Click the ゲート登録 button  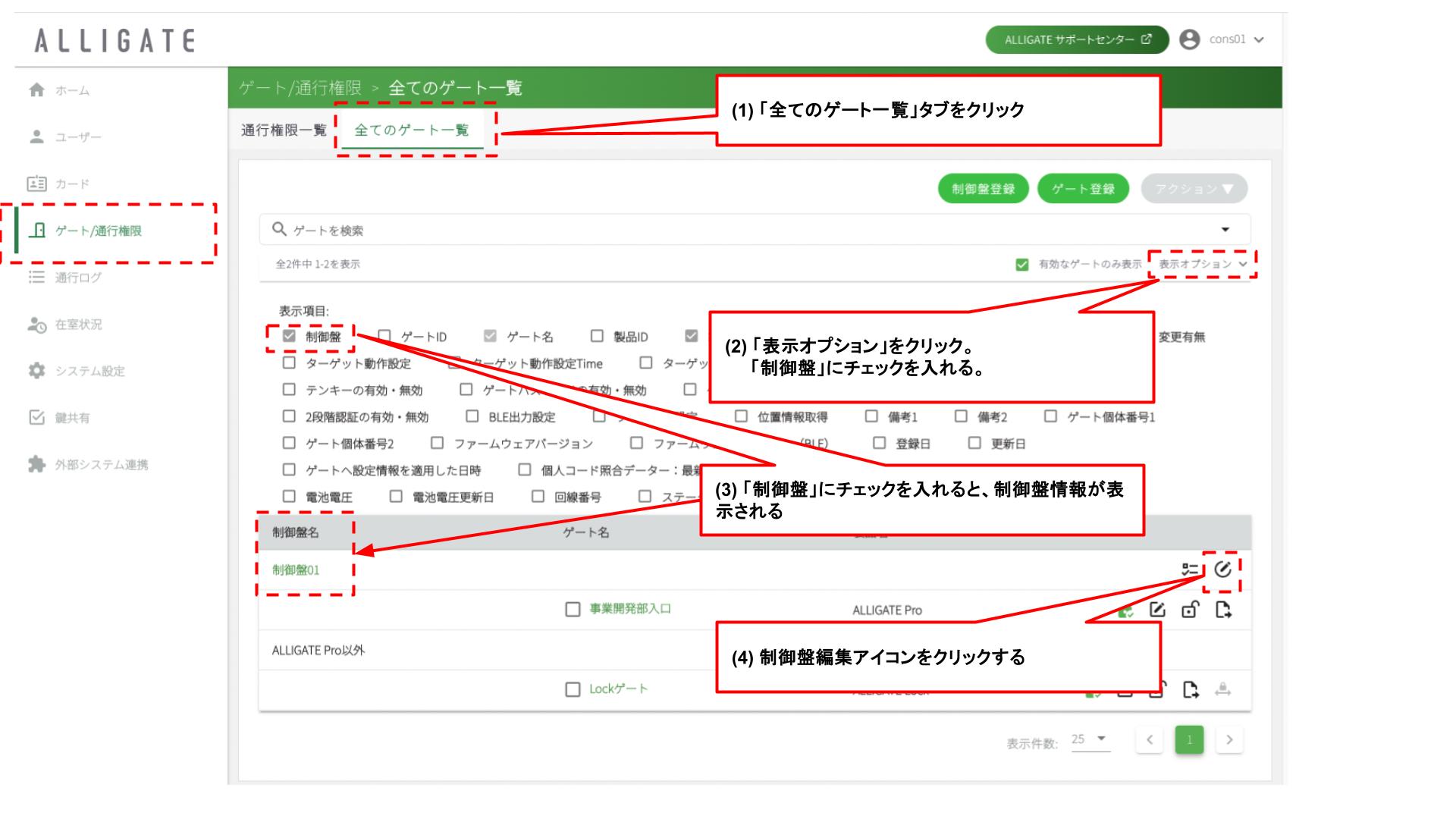[1083, 189]
